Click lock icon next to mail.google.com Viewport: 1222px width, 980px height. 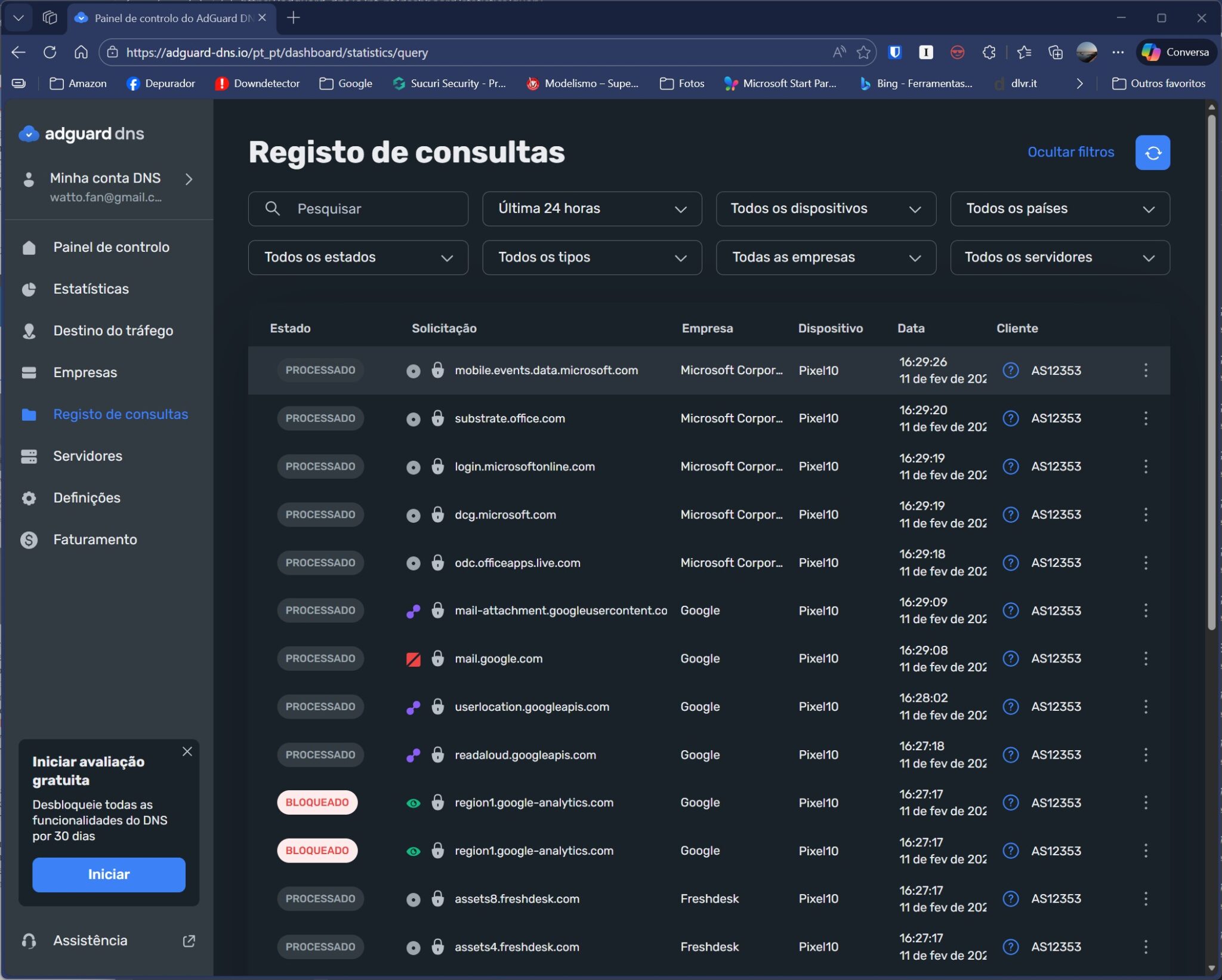(x=437, y=658)
